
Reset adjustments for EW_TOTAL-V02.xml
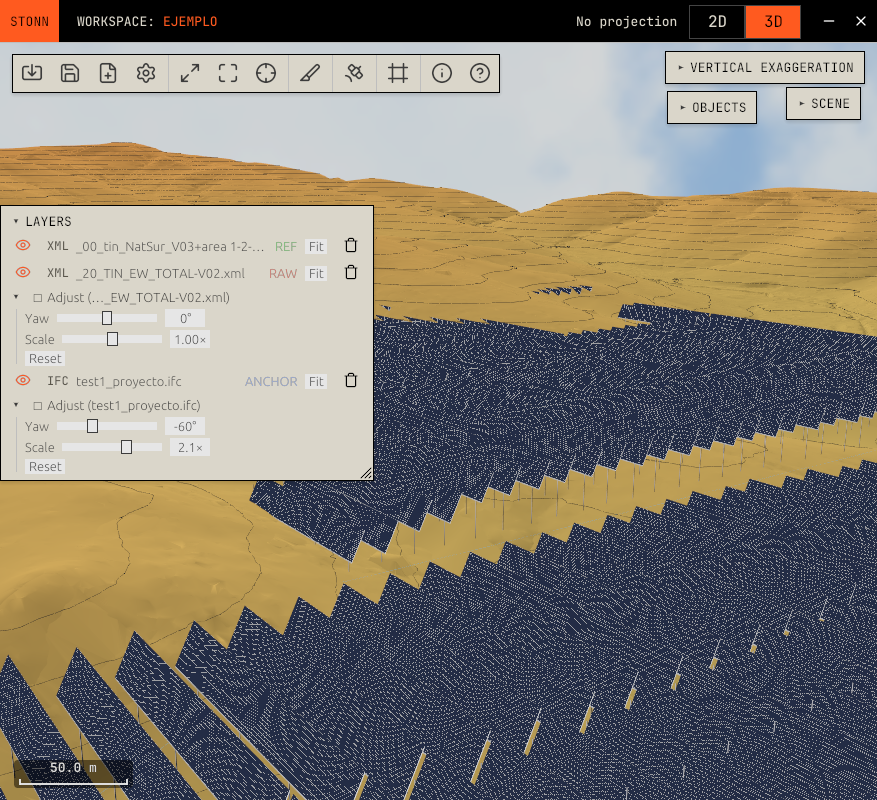(45, 359)
